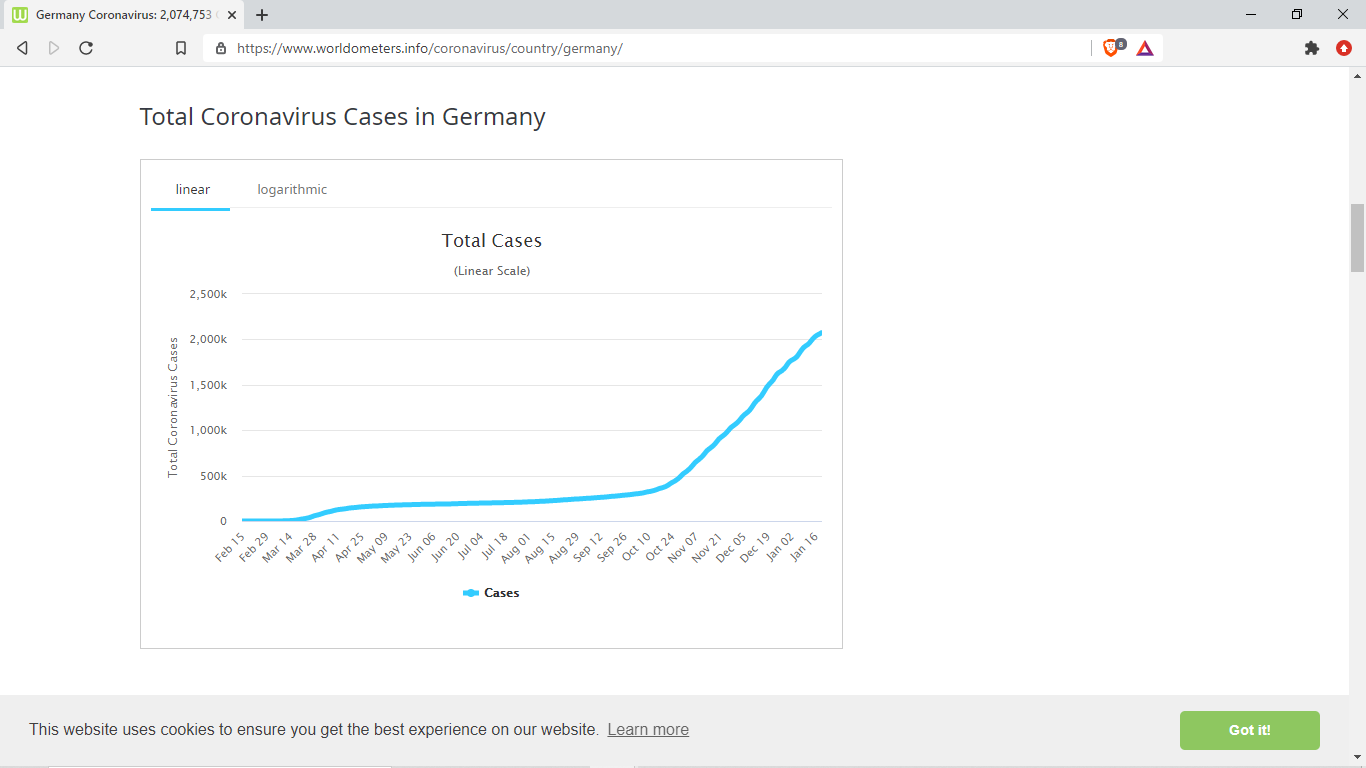Screen dimensions: 1366x768
Task: Toggle the Cases series in chart legend
Action: tap(491, 593)
